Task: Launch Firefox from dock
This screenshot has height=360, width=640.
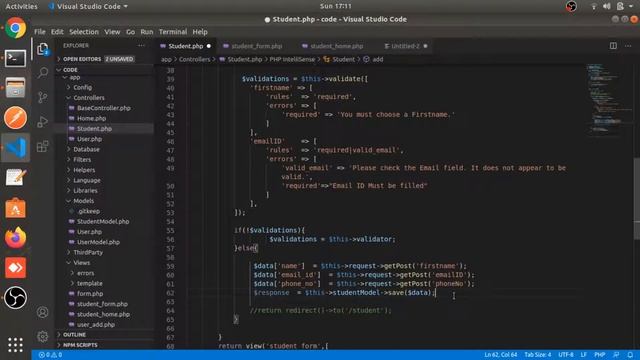Action: pos(16,238)
